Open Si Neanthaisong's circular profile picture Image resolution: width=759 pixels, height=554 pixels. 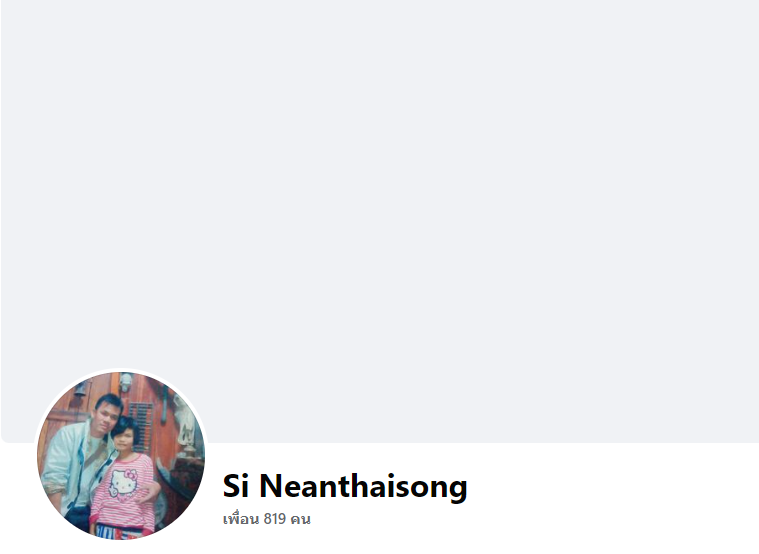[x=121, y=455]
